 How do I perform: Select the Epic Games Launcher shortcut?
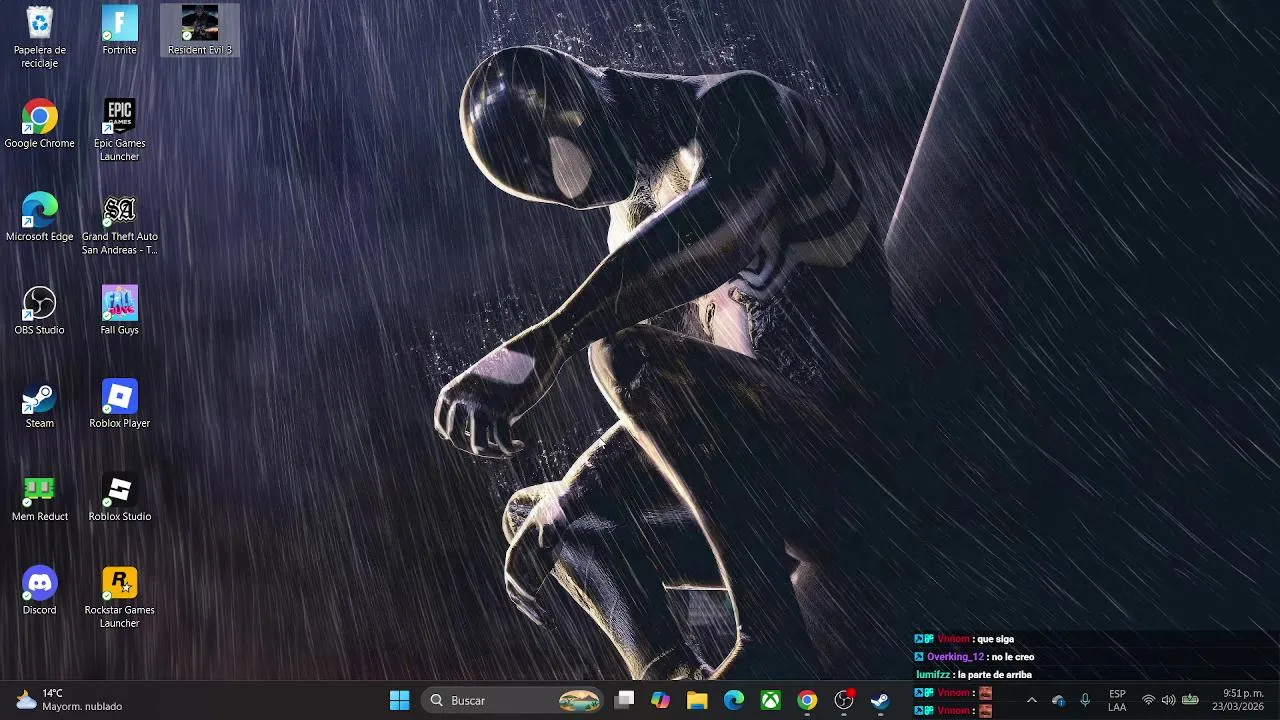click(x=119, y=130)
